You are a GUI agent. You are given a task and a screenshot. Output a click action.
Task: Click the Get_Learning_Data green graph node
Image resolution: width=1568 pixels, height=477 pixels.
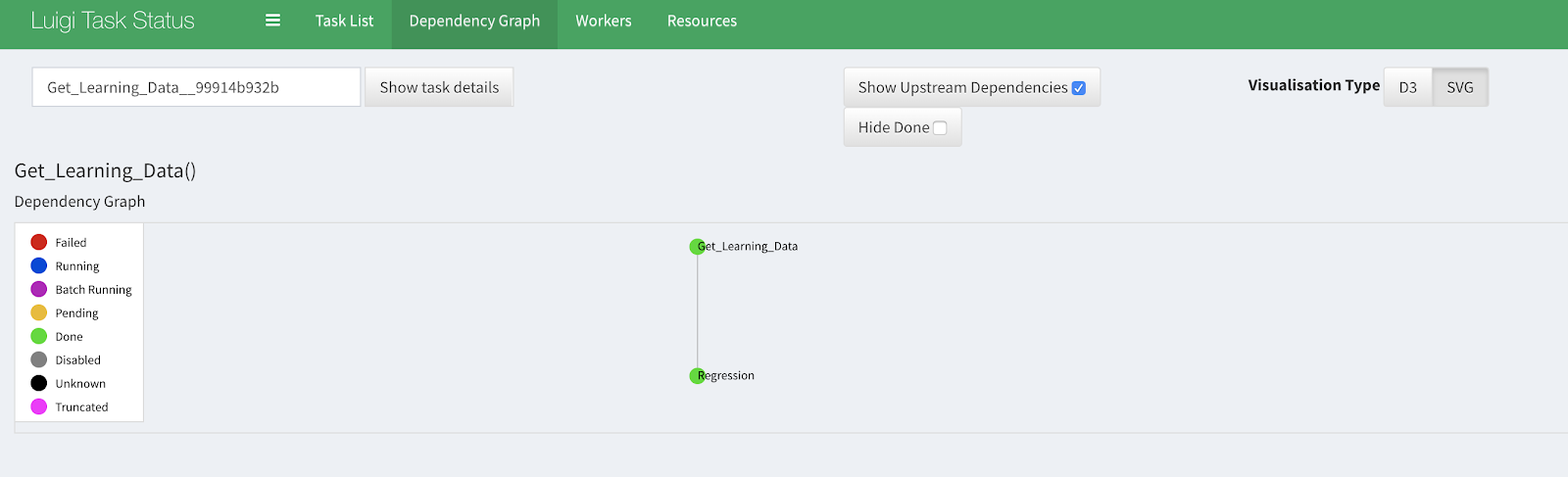click(697, 247)
